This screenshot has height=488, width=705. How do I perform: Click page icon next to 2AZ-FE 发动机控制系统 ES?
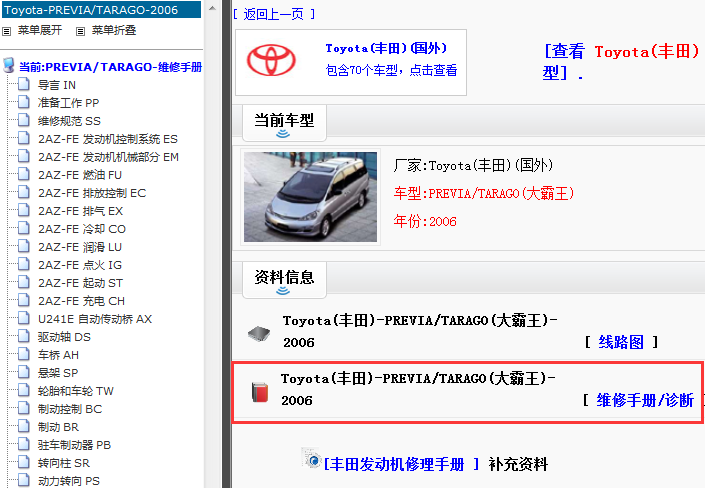pos(24,138)
